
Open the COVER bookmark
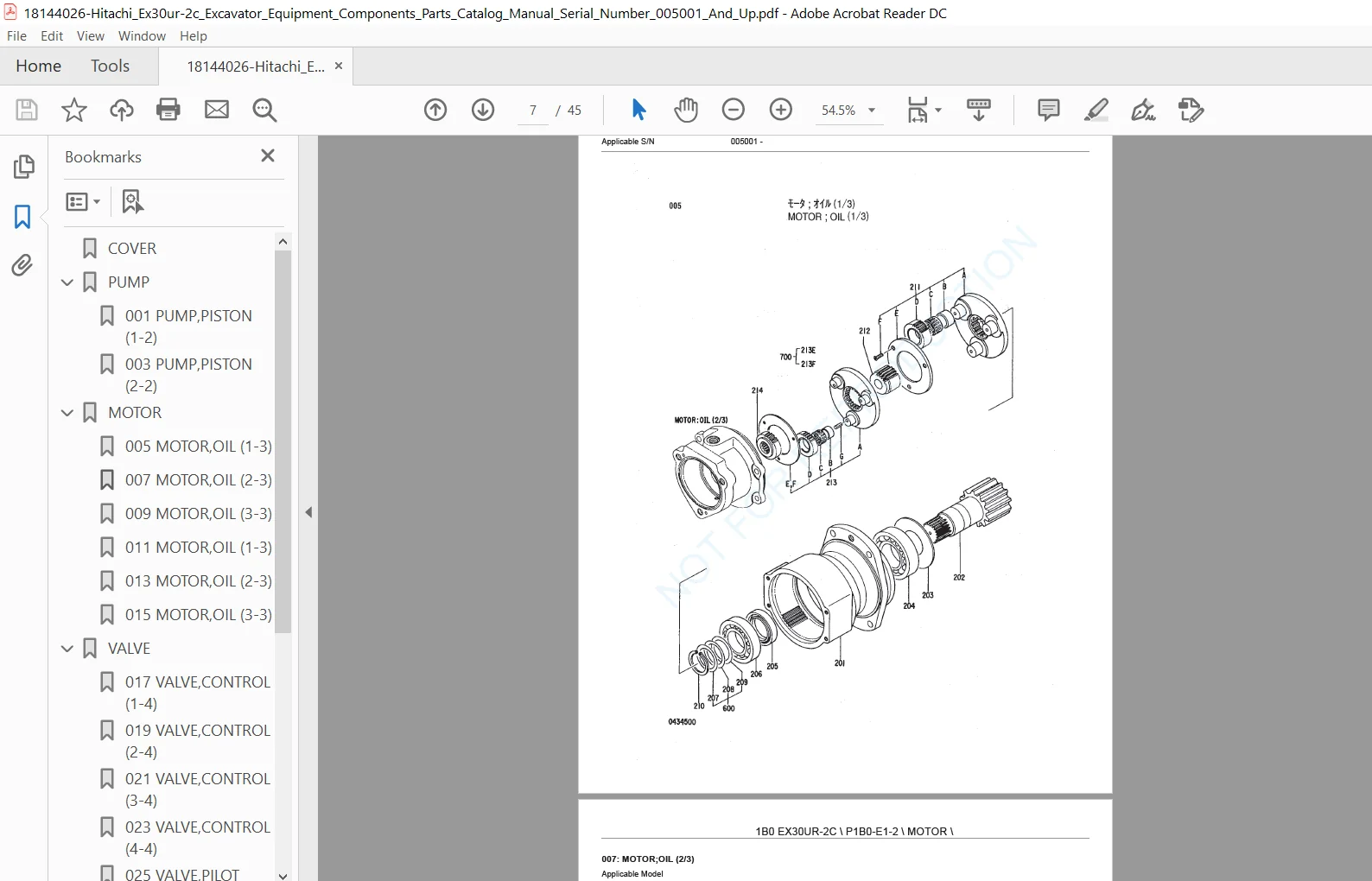click(x=132, y=249)
